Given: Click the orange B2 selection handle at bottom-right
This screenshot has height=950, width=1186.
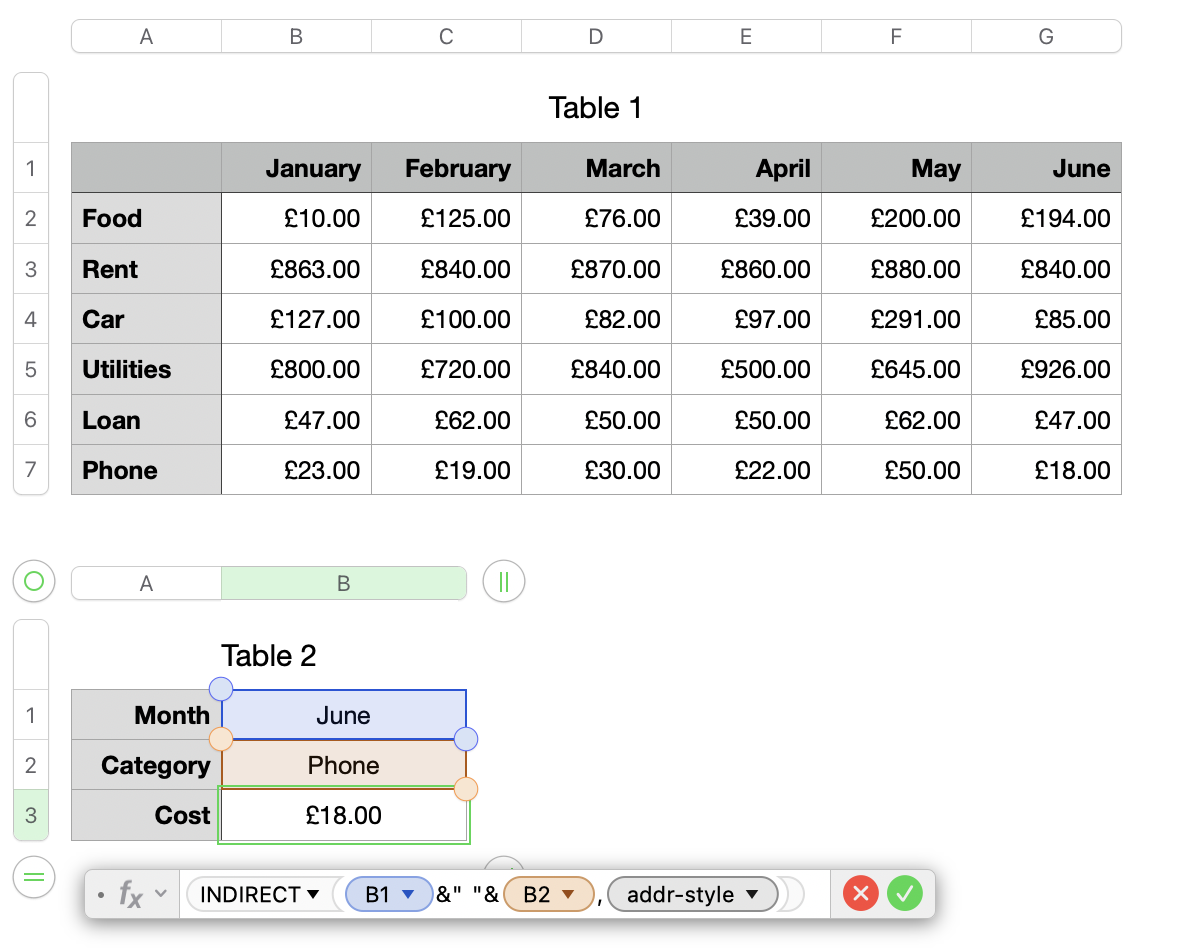Looking at the screenshot, I should pyautogui.click(x=466, y=789).
